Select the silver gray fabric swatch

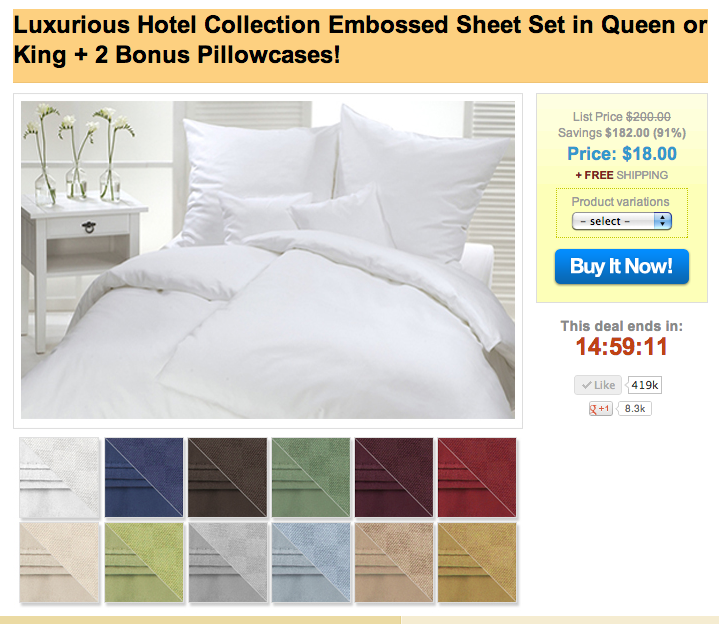pos(227,563)
